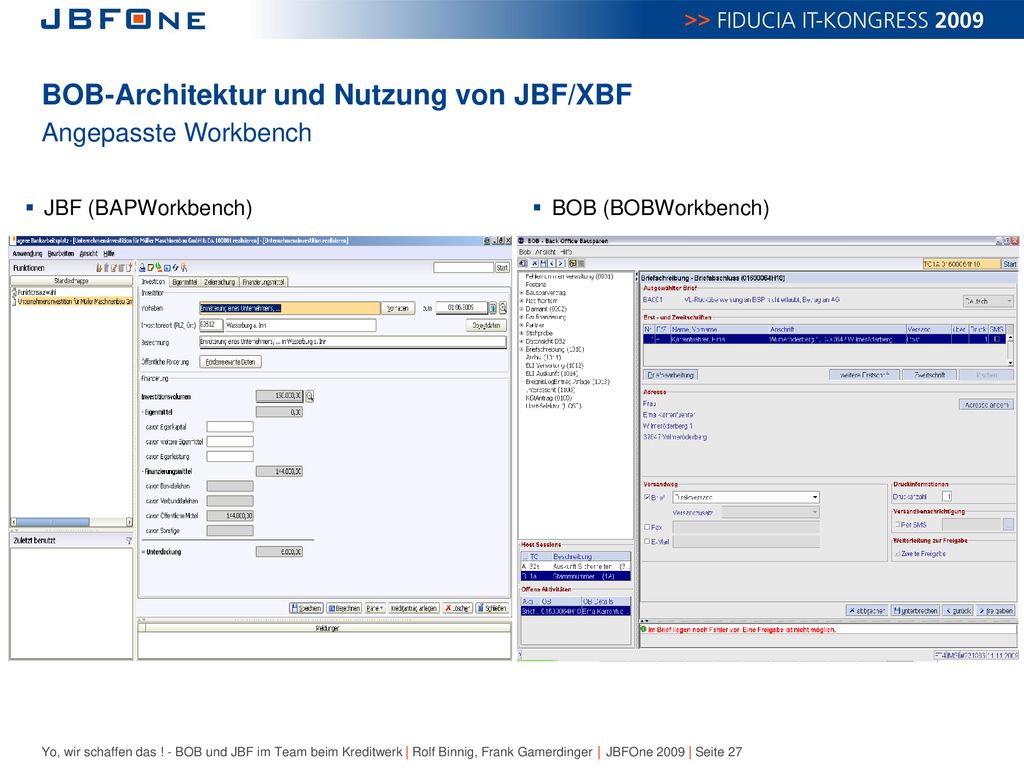This screenshot has height=768, width=1024.
Task: Click the abbrechen button in BOB
Action: tap(867, 611)
